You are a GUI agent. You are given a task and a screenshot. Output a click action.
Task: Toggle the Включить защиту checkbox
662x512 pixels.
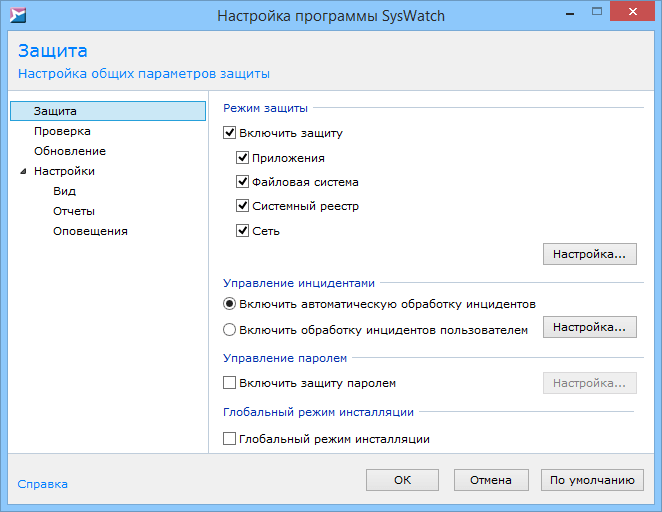point(230,133)
